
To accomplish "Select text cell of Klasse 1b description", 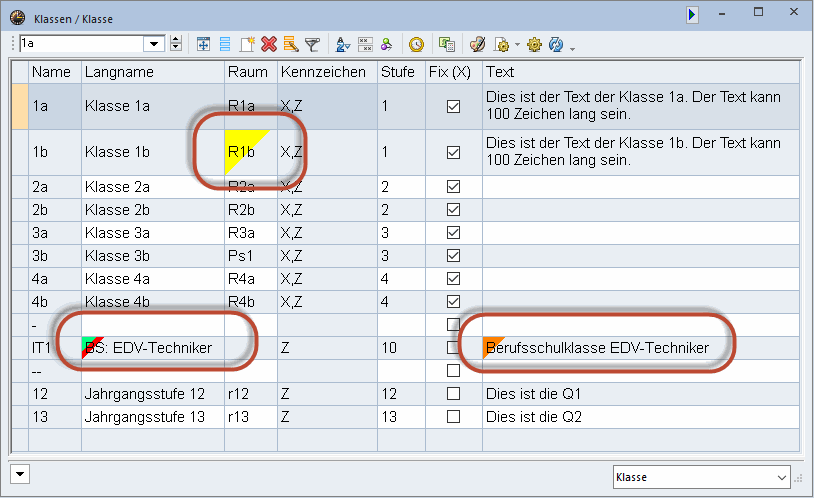I will point(641,152).
